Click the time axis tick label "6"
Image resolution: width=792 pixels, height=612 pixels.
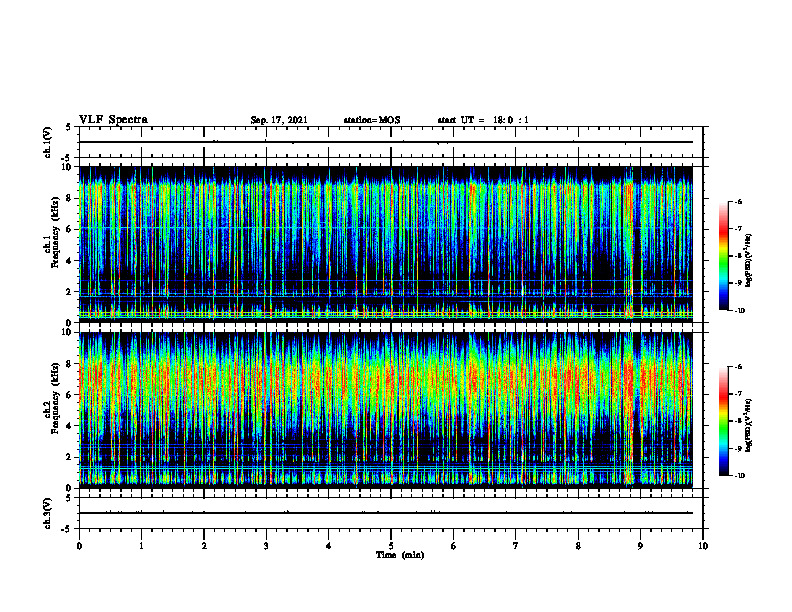(x=454, y=546)
